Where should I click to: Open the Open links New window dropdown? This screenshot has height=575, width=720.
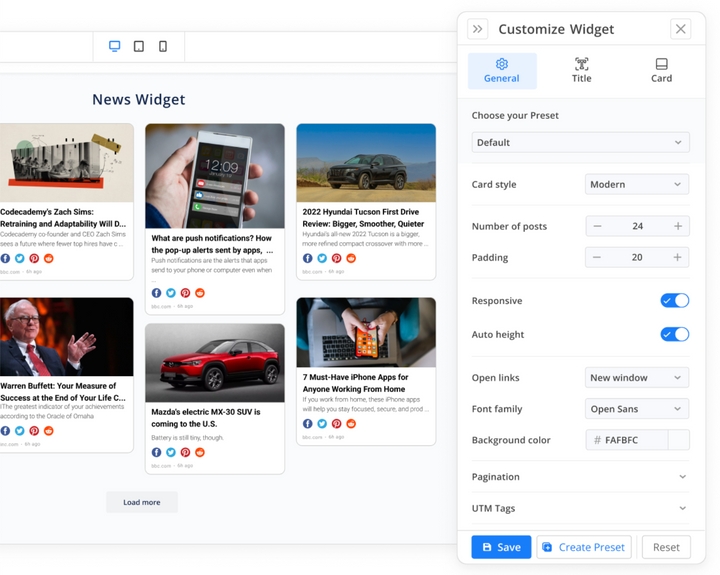coord(636,378)
